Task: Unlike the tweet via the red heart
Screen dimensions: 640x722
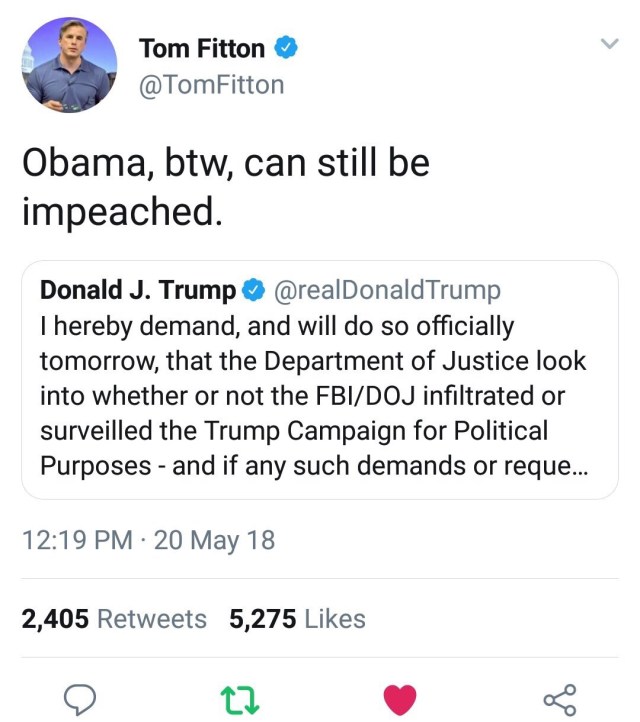Action: click(400, 698)
